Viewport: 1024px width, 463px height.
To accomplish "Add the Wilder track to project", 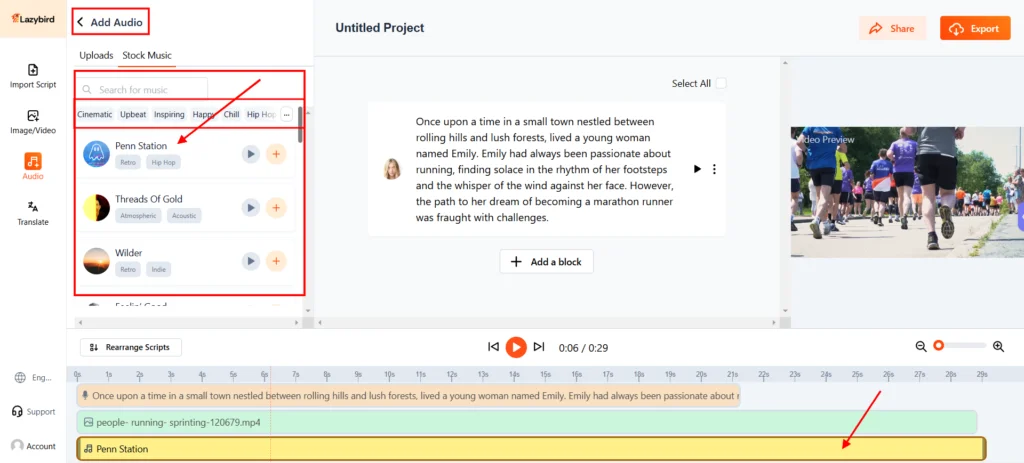I will [276, 261].
